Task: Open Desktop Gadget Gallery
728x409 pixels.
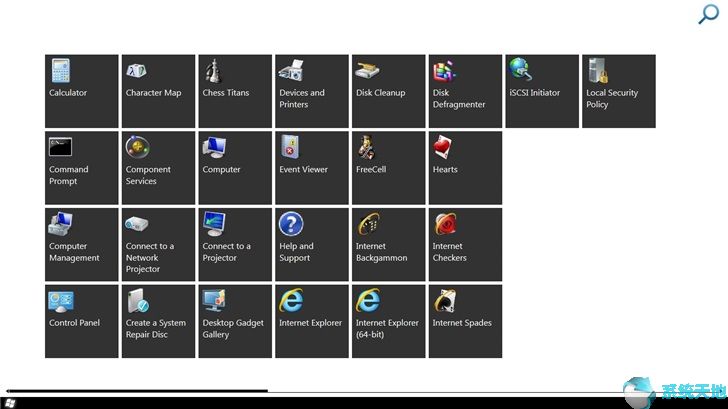Action: pos(235,321)
